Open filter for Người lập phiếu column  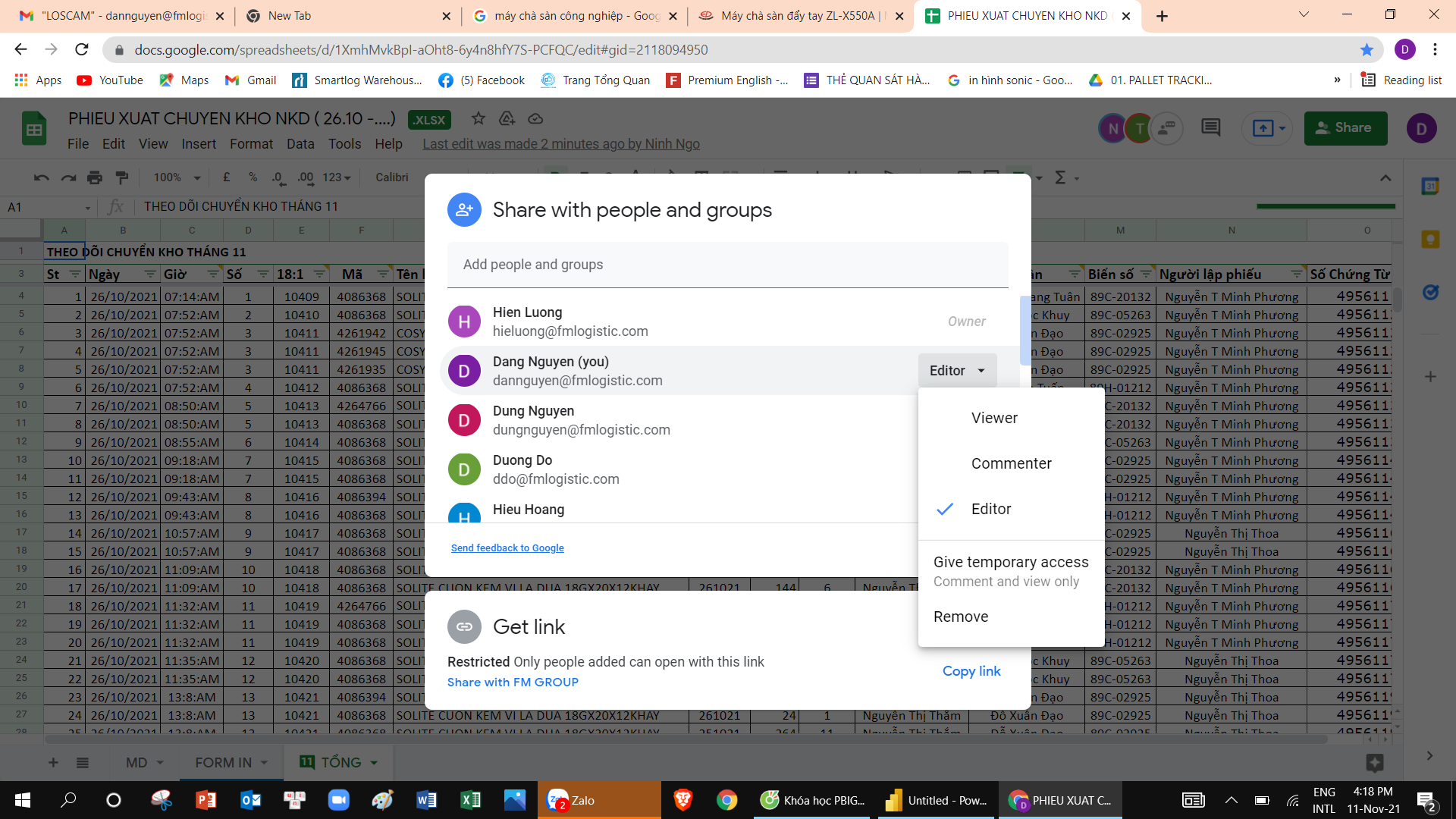pyautogui.click(x=1297, y=275)
